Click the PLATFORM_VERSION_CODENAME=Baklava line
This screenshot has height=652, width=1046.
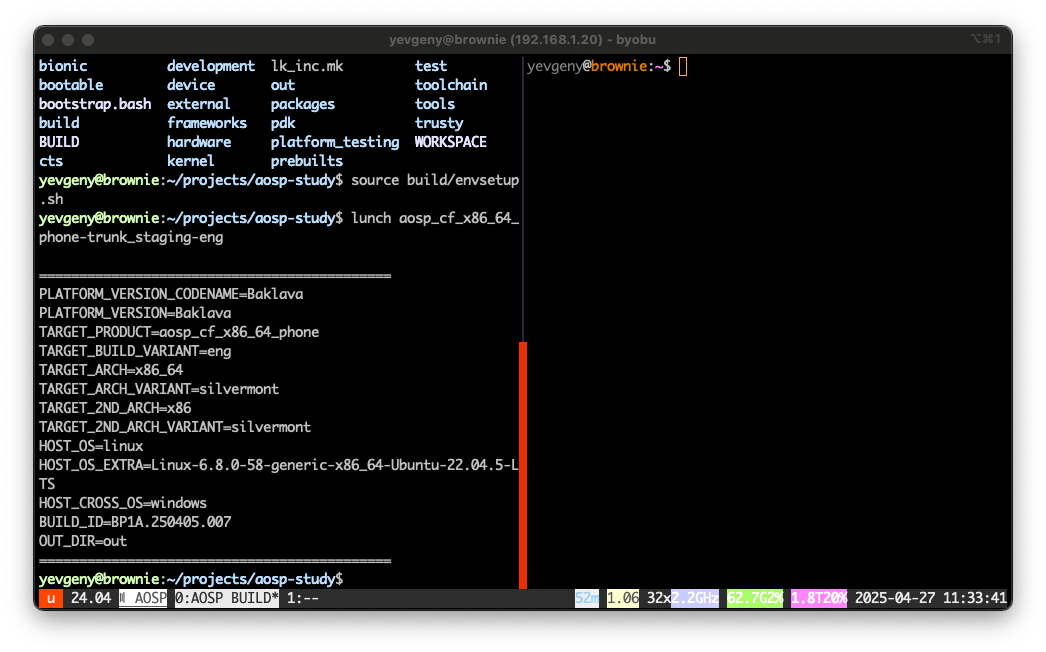click(171, 294)
